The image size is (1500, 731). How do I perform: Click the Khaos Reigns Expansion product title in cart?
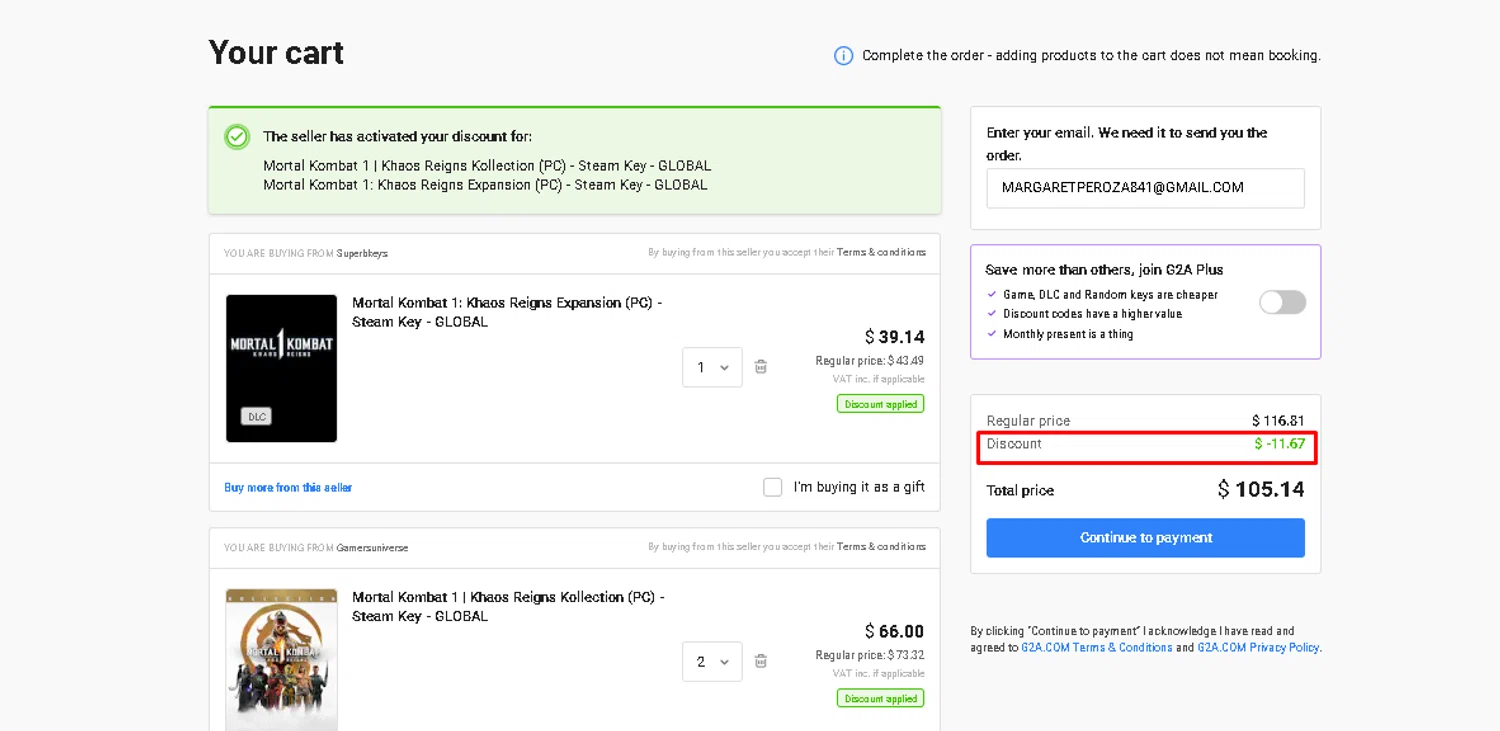(507, 312)
